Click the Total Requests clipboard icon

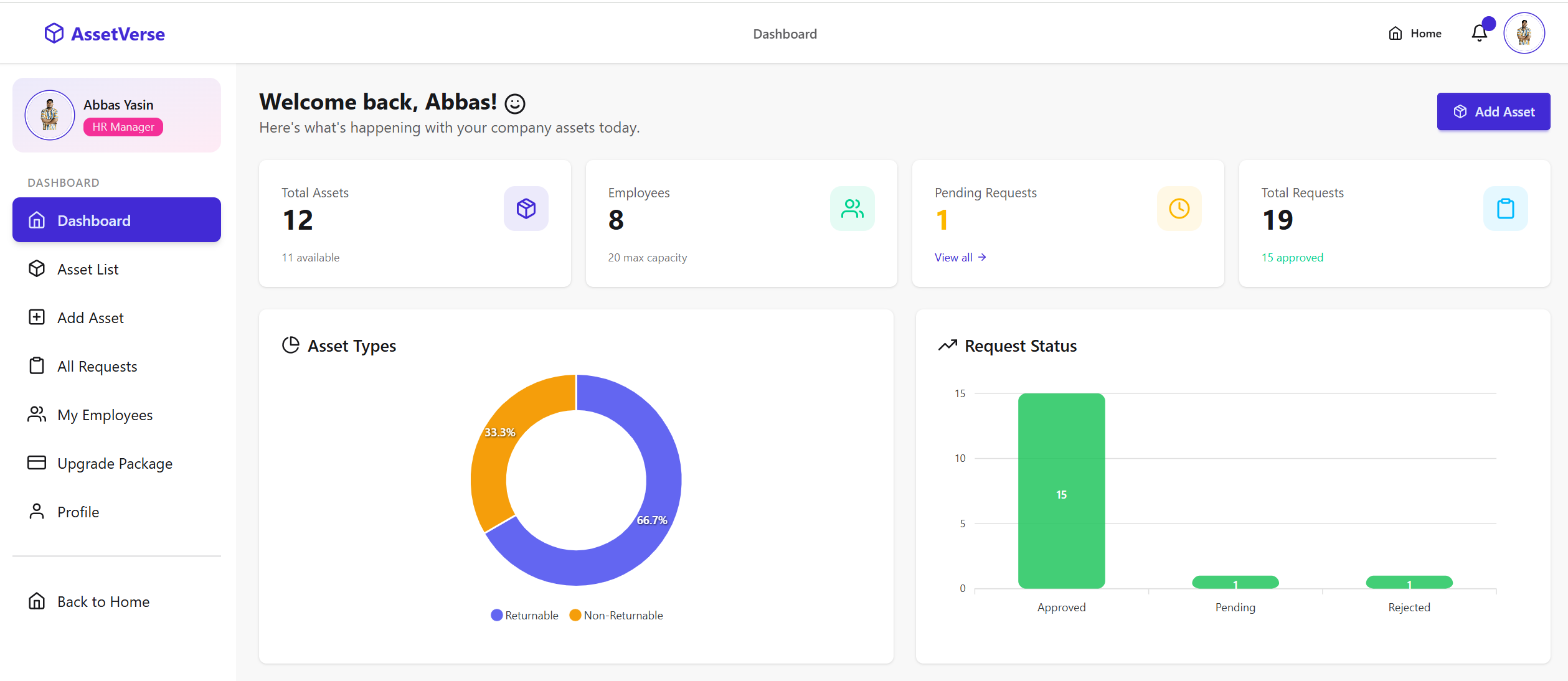point(1505,209)
